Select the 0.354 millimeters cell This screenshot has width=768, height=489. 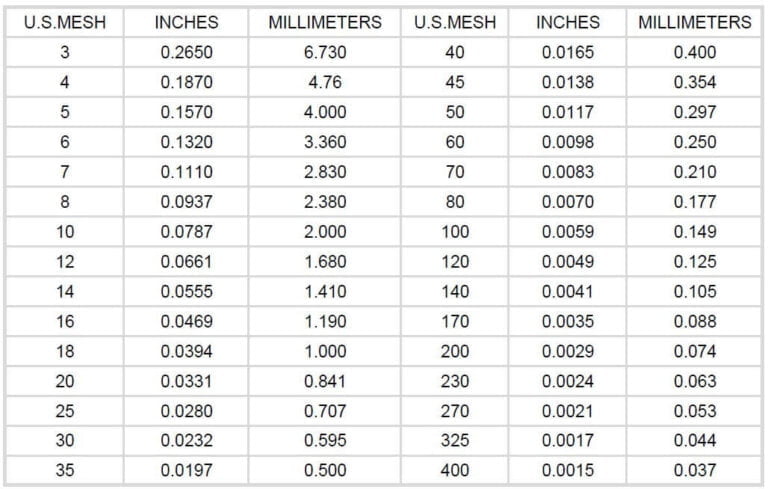(x=695, y=82)
